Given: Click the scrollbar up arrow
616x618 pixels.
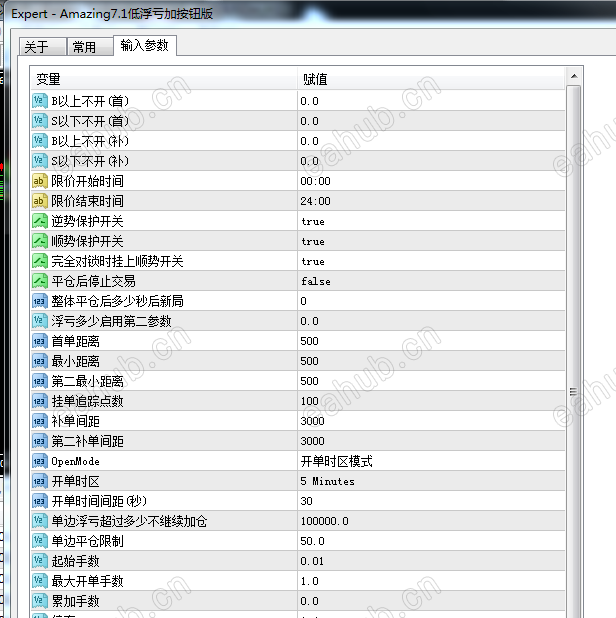Looking at the screenshot, I should (574, 76).
